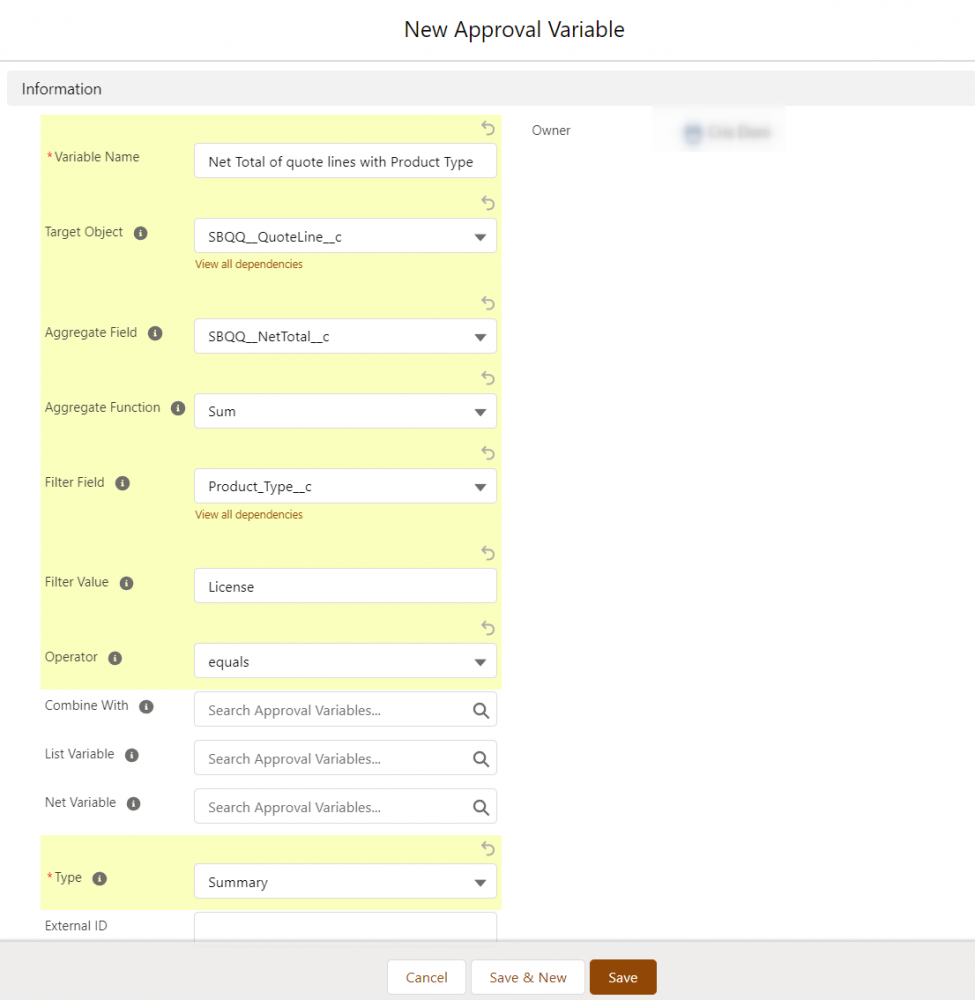Open Operator dropdown showing equals
The height and width of the screenshot is (1000, 975).
click(x=345, y=661)
